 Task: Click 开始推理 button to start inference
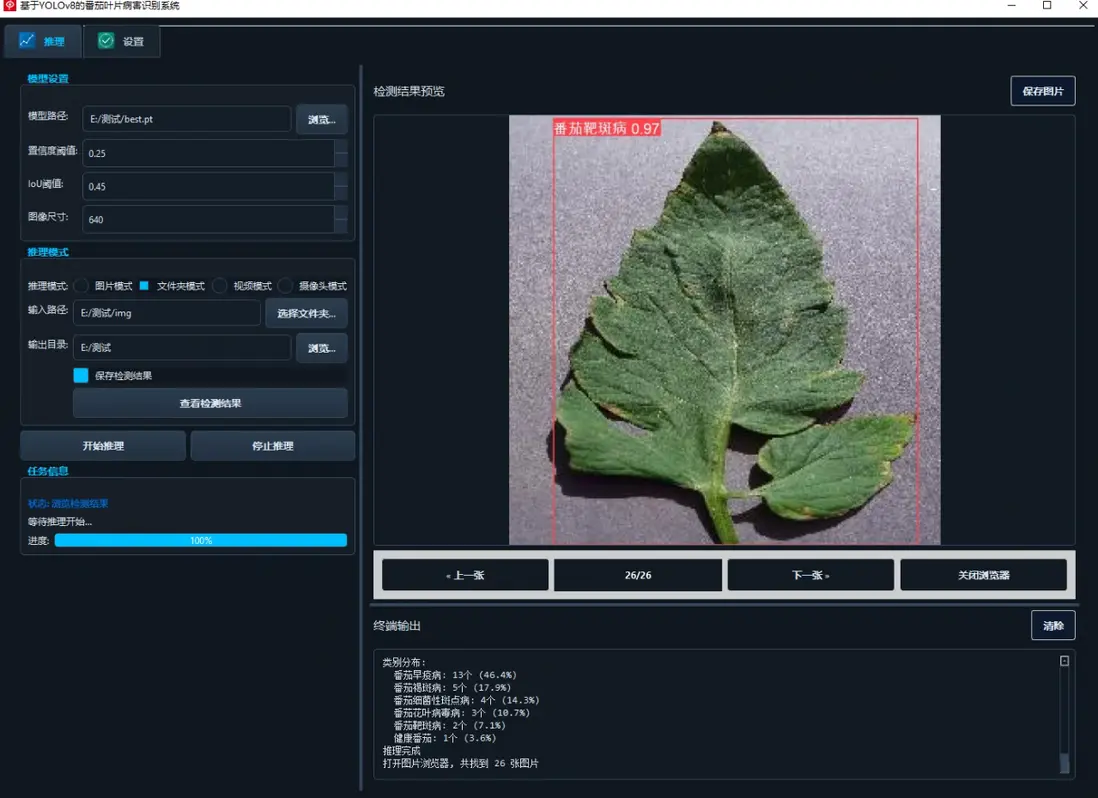coord(103,446)
